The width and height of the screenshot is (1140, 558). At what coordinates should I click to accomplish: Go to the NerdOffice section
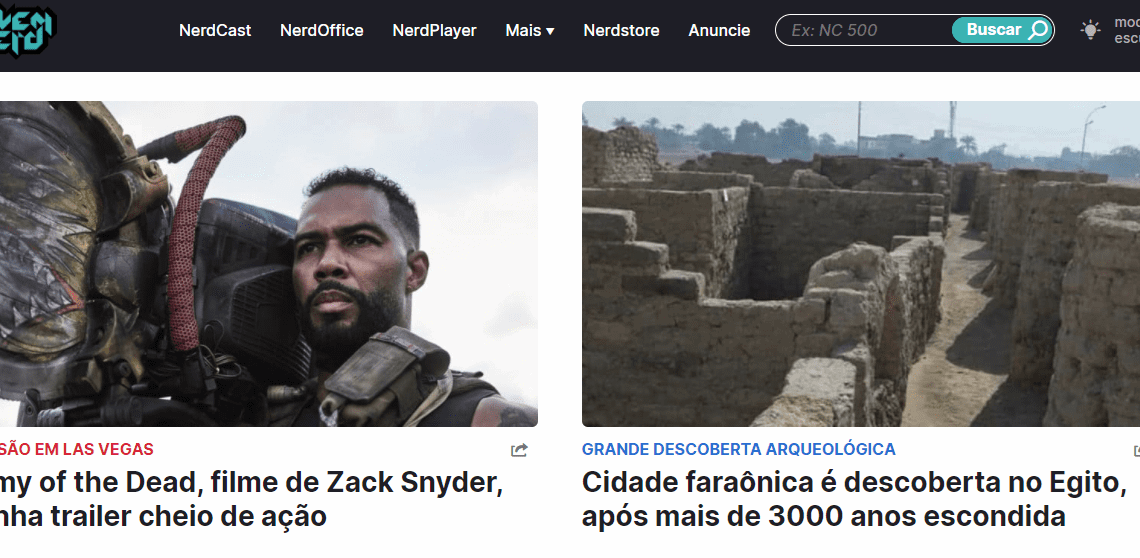321,31
